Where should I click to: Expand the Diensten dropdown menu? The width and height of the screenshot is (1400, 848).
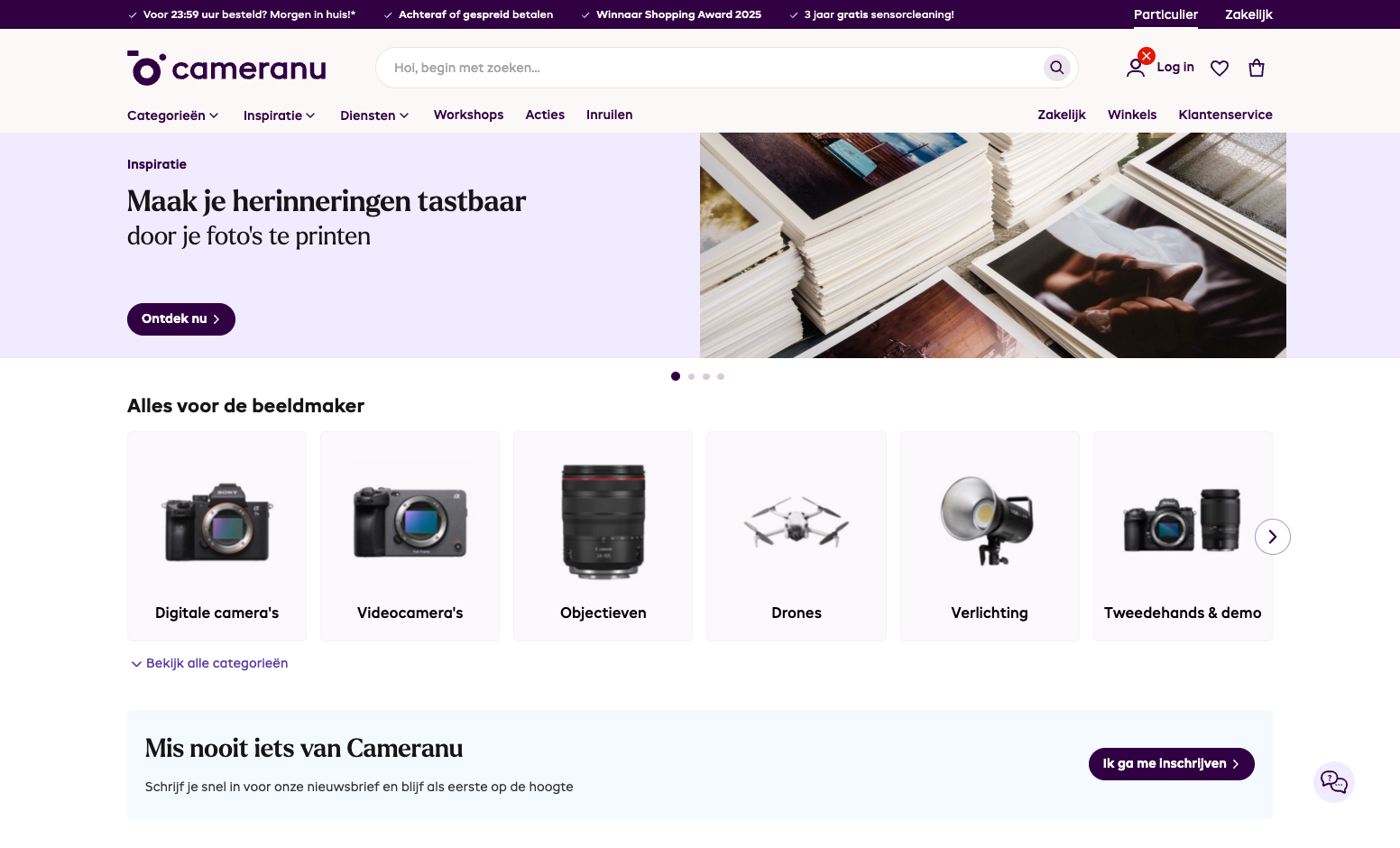tap(374, 115)
